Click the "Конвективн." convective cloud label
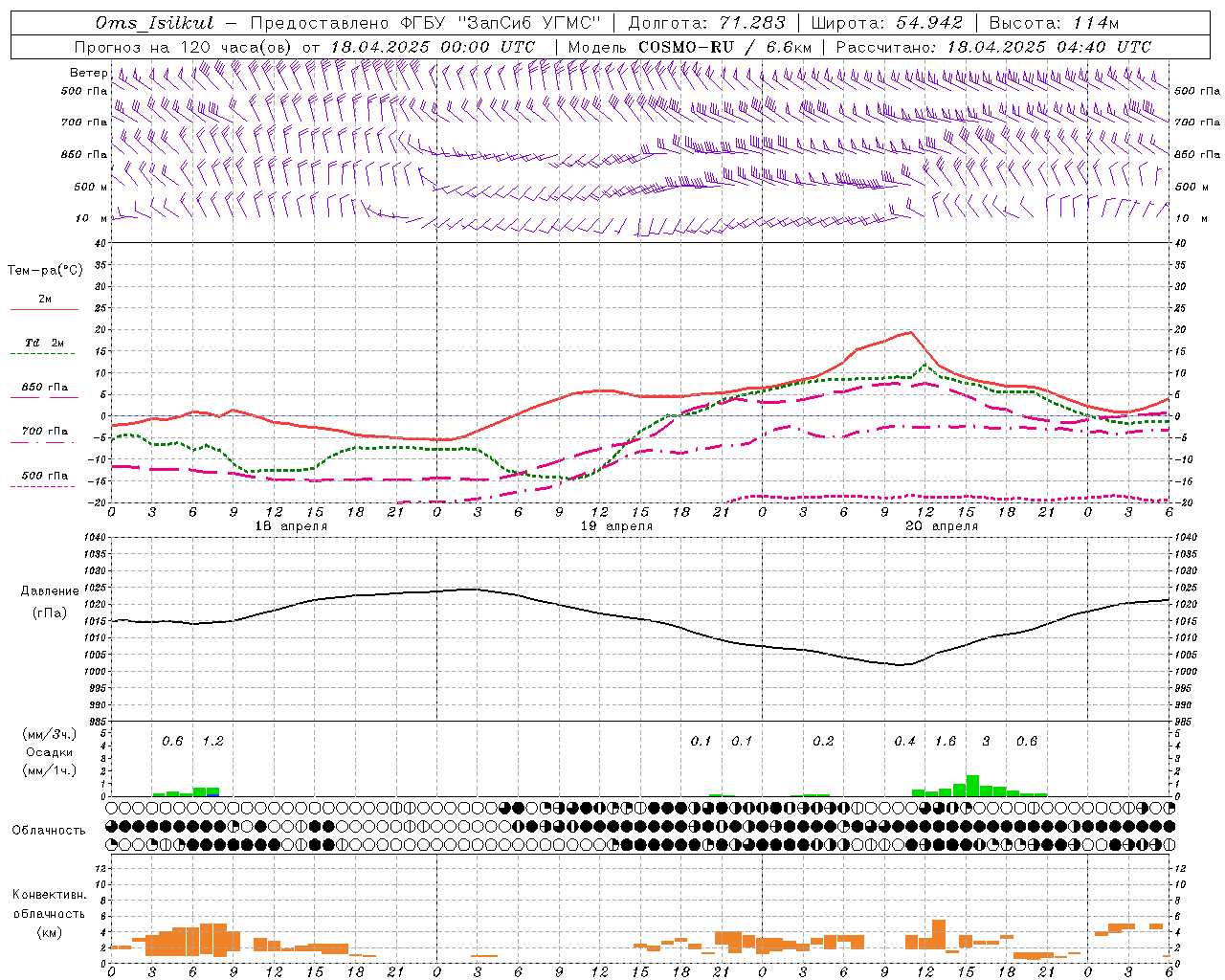 (49, 895)
